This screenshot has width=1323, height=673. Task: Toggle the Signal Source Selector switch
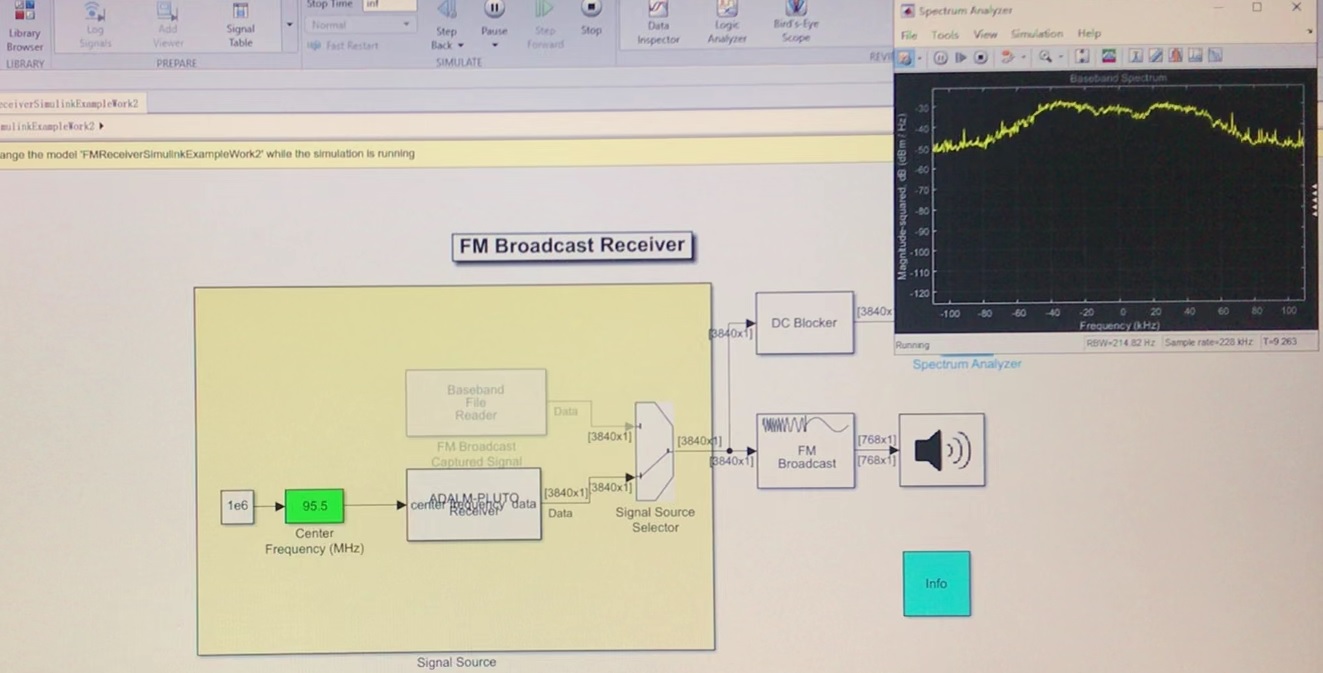pyautogui.click(x=654, y=451)
